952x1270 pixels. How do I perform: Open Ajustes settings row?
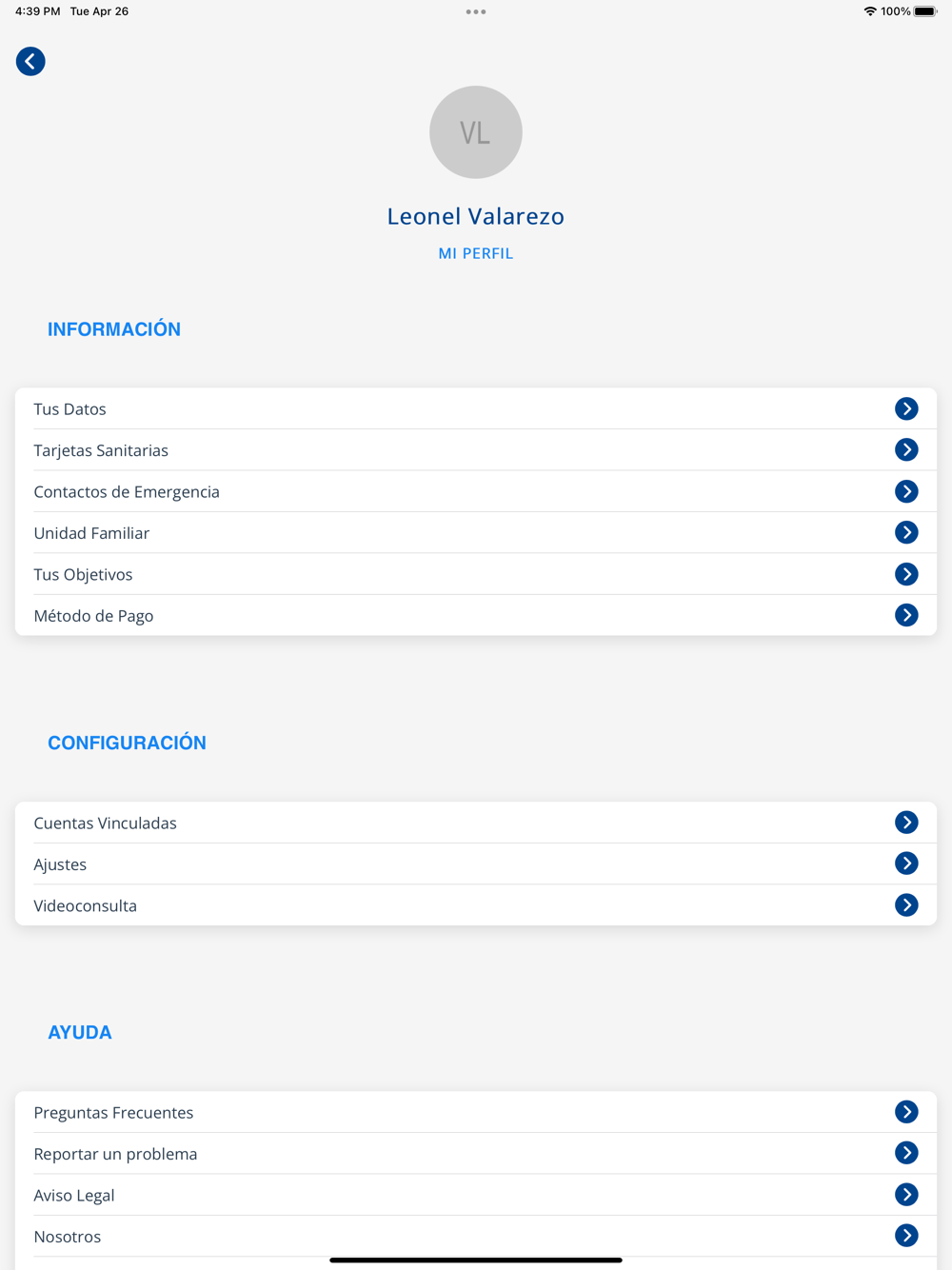(x=476, y=863)
